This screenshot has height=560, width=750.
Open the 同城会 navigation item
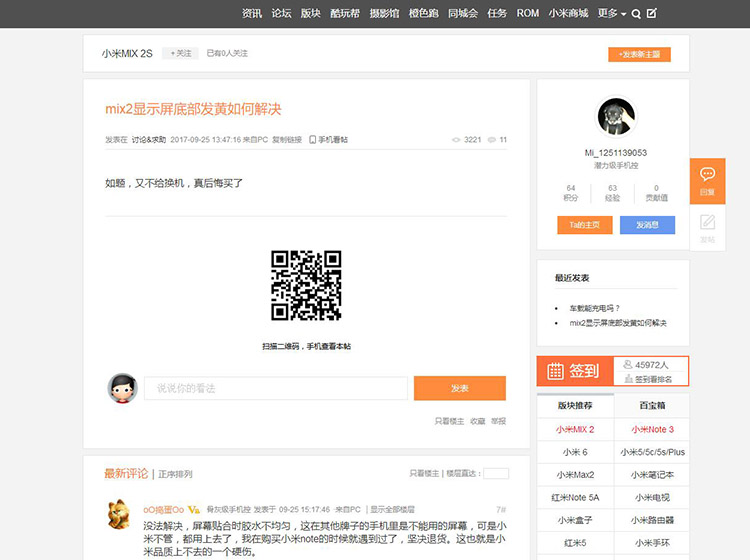pos(463,13)
